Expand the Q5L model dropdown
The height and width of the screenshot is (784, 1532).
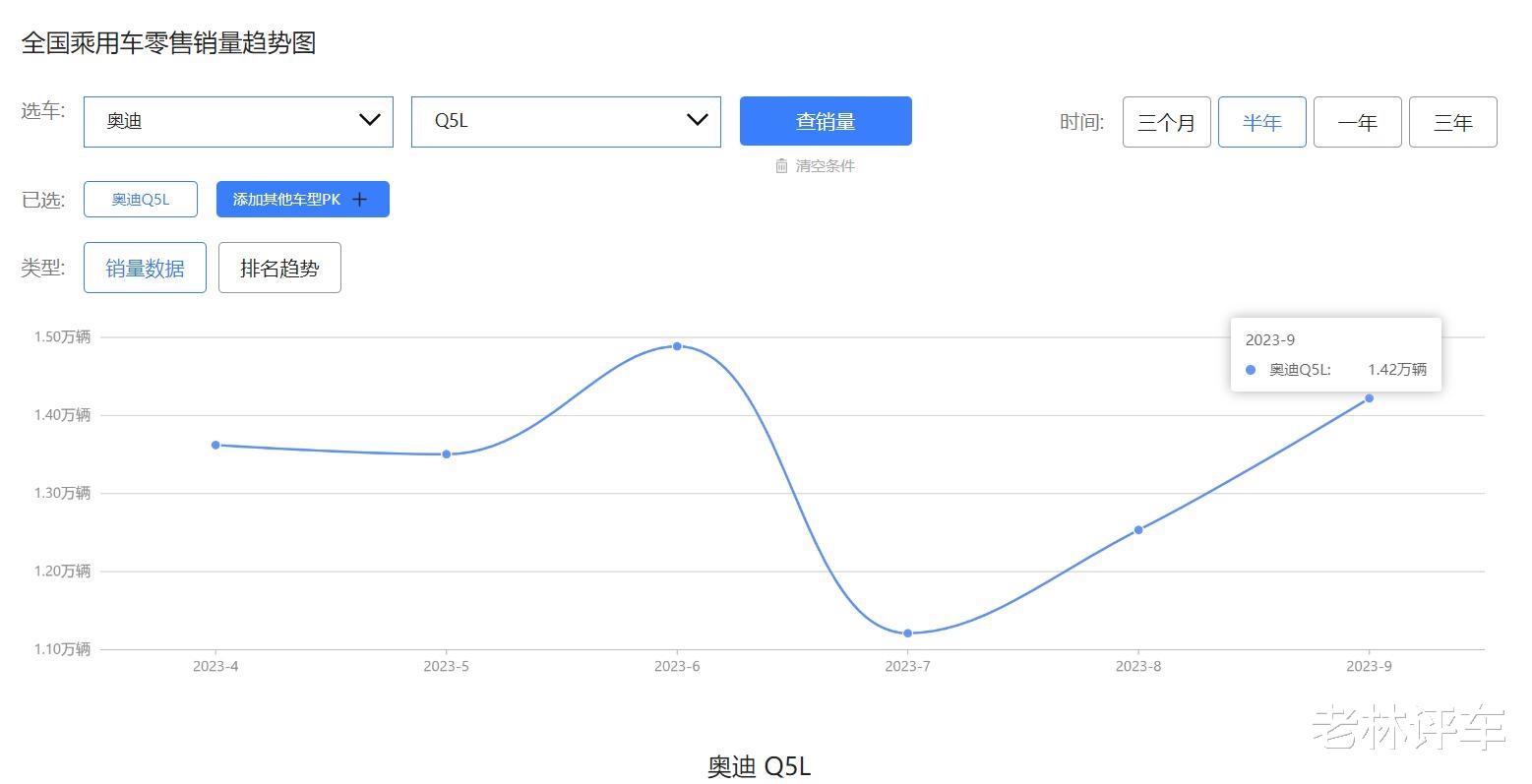566,122
